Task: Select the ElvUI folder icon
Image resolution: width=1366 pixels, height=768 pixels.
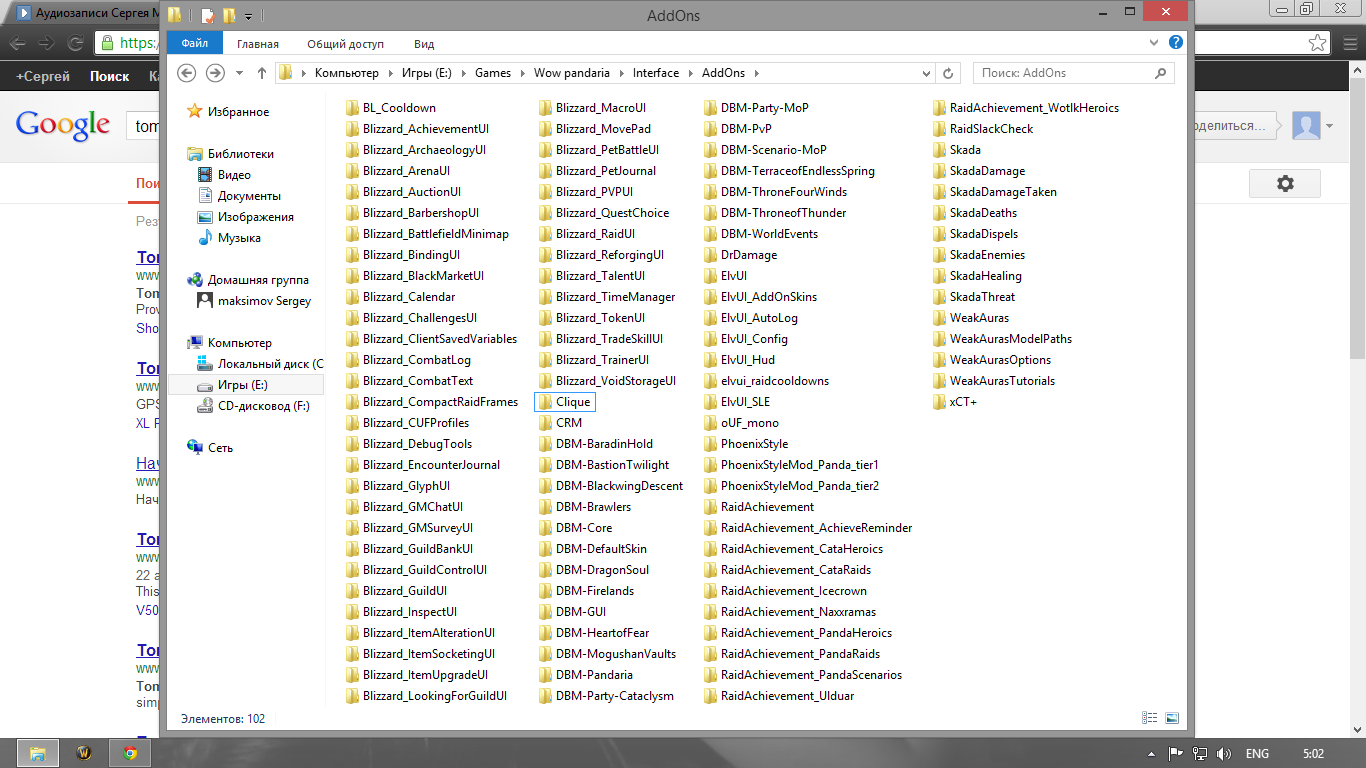Action: tap(710, 276)
